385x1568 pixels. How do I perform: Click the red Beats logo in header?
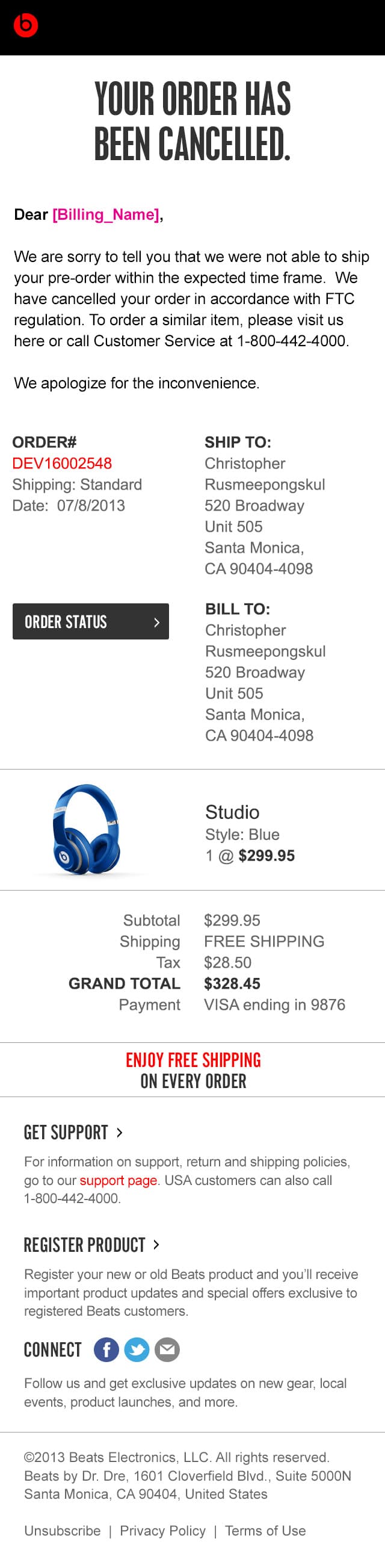[x=25, y=25]
